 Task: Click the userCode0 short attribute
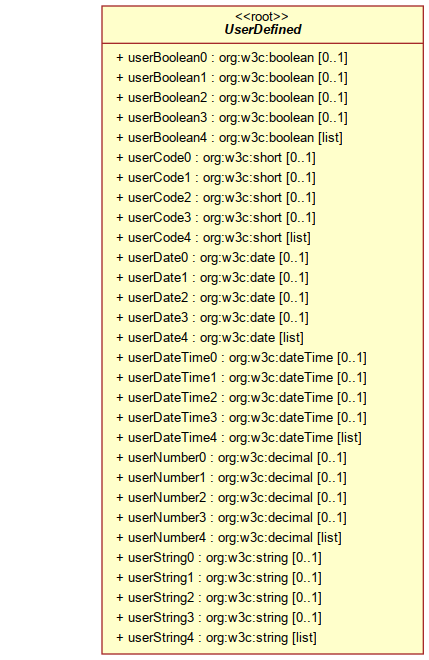216,158
